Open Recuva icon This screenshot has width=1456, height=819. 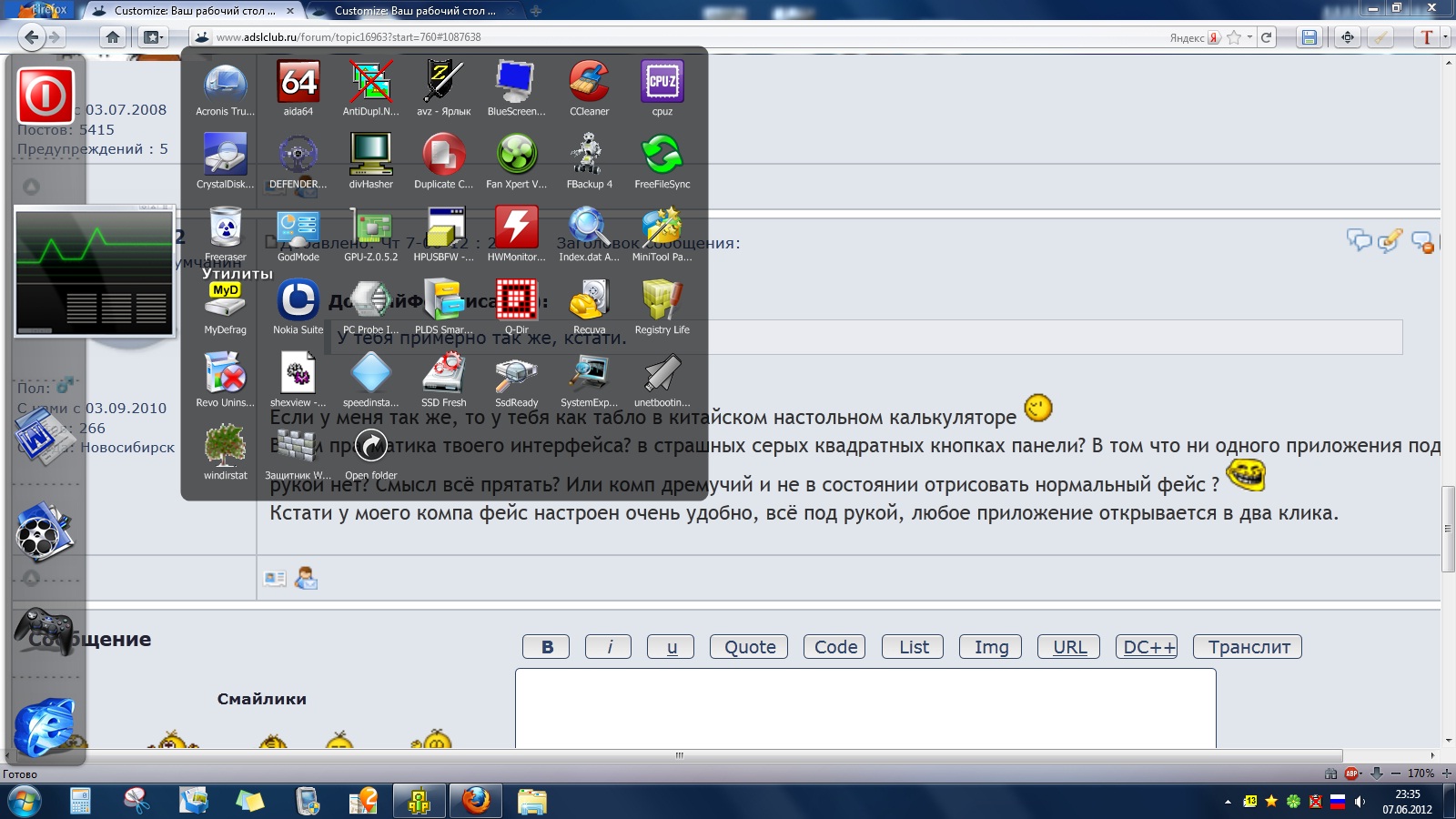(590, 301)
